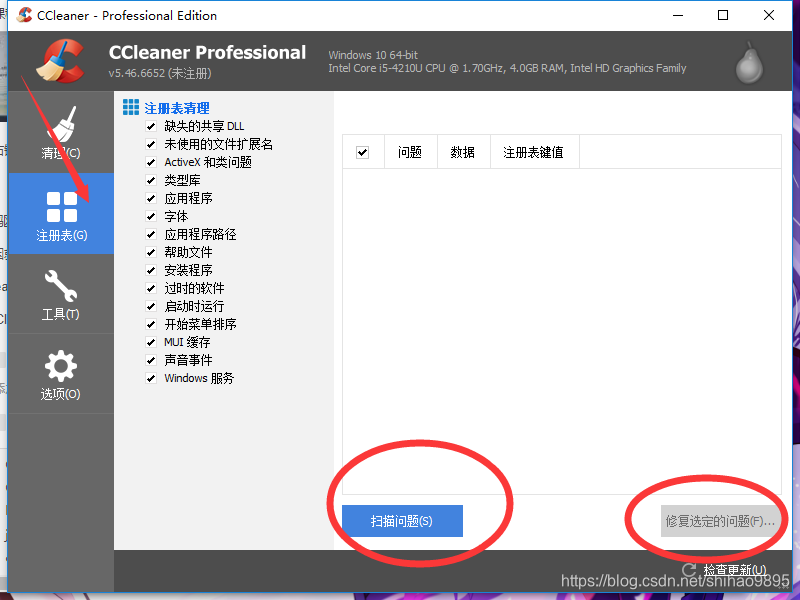Toggle 类型库 checkbox
Image resolution: width=800 pixels, height=600 pixels.
point(151,180)
